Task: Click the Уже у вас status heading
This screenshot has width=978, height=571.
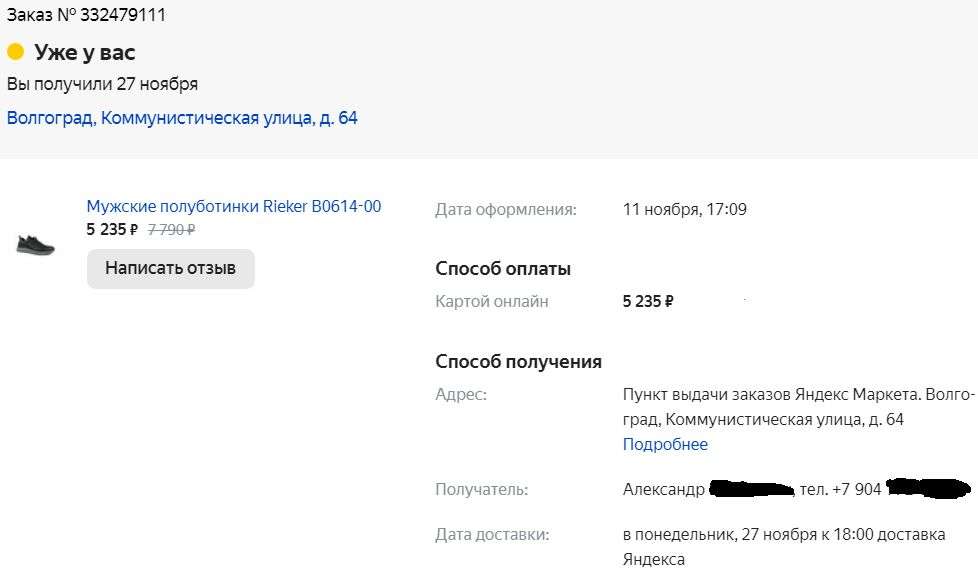Action: (x=85, y=52)
